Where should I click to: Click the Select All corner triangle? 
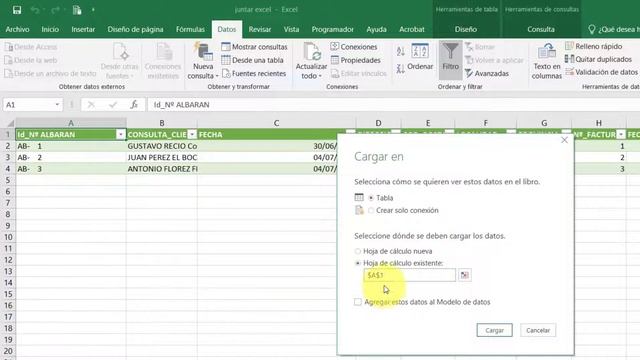pos(10,123)
